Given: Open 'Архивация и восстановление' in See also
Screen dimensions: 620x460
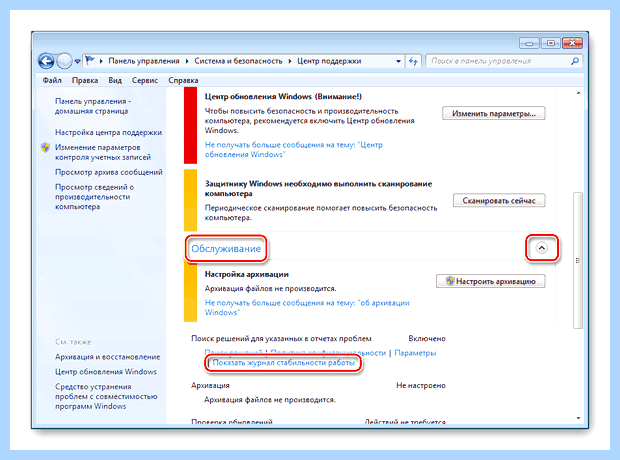Looking at the screenshot, I should (x=108, y=357).
